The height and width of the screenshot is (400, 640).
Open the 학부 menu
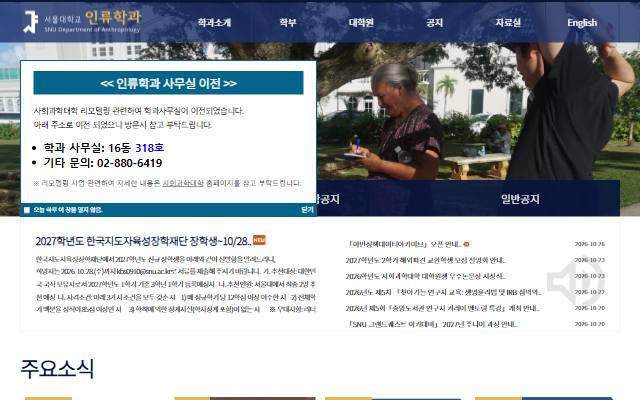click(288, 23)
